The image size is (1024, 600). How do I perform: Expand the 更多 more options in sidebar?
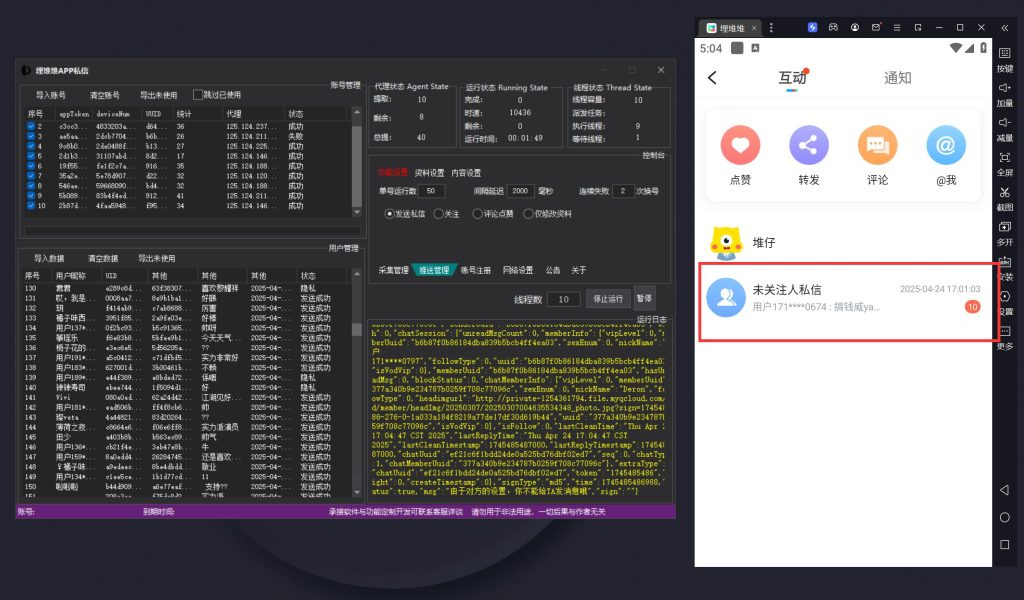[x=1004, y=332]
